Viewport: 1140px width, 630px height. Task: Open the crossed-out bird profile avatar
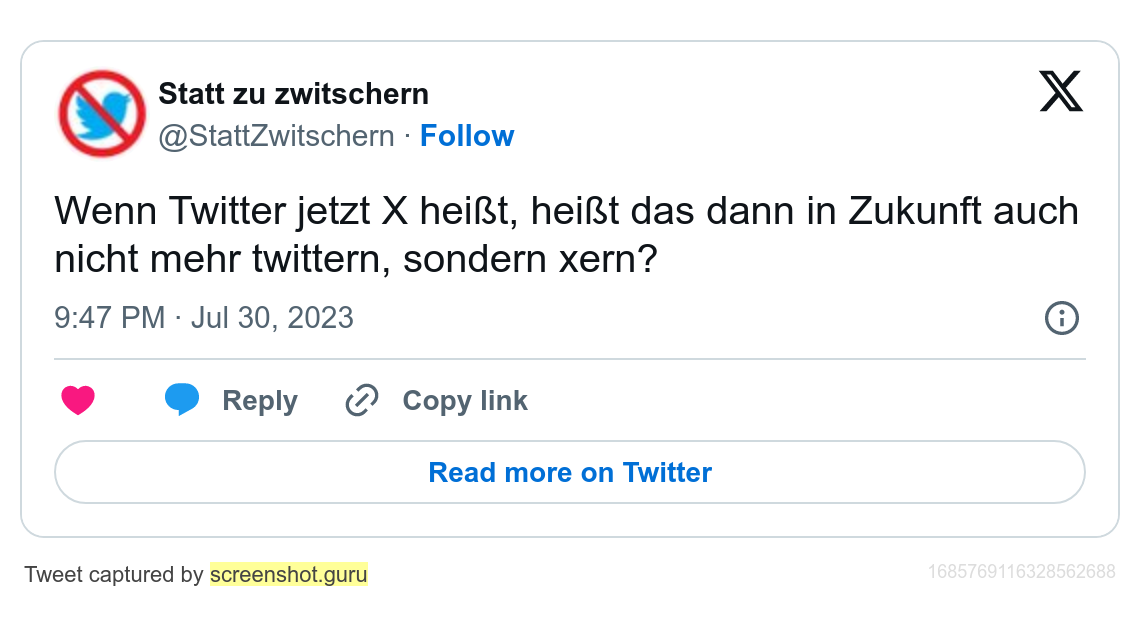coord(102,113)
